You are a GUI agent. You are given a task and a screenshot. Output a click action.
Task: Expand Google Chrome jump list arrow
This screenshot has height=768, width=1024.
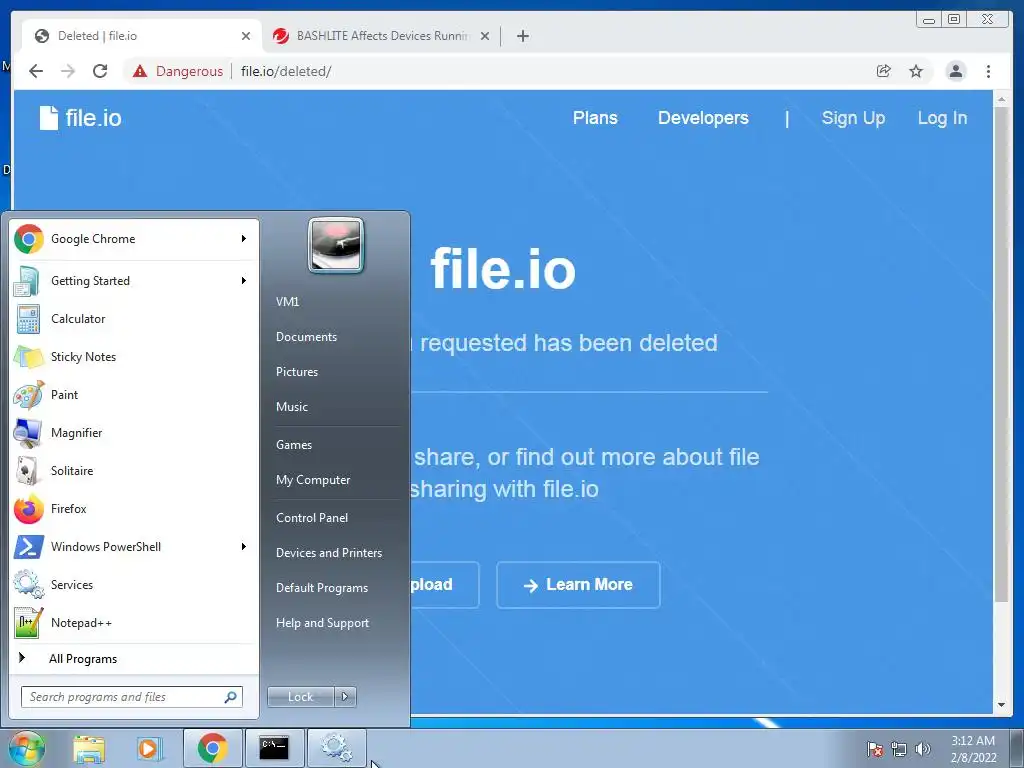click(244, 239)
